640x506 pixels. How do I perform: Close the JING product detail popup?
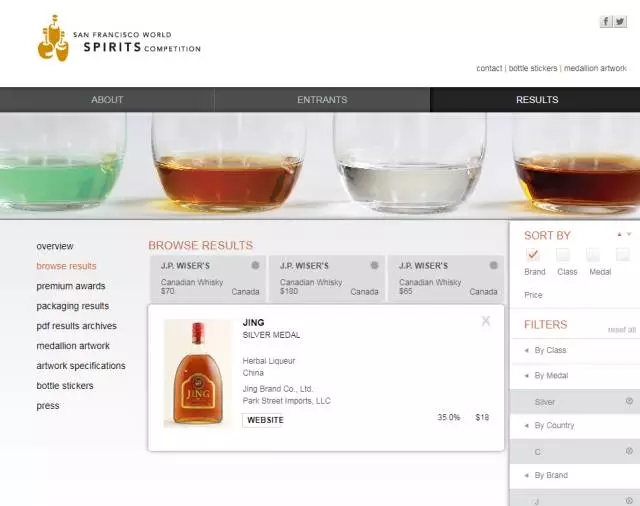(486, 321)
